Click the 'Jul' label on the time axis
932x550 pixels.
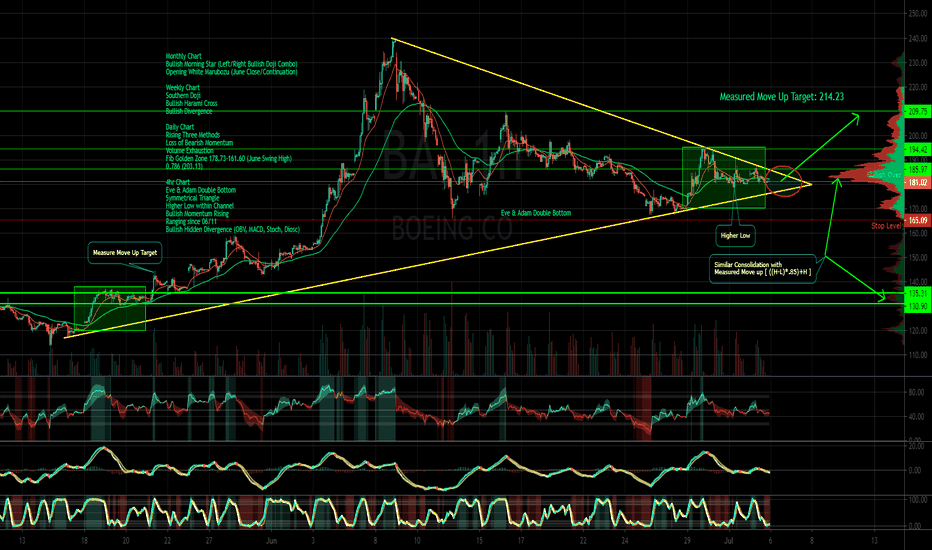coord(729,541)
